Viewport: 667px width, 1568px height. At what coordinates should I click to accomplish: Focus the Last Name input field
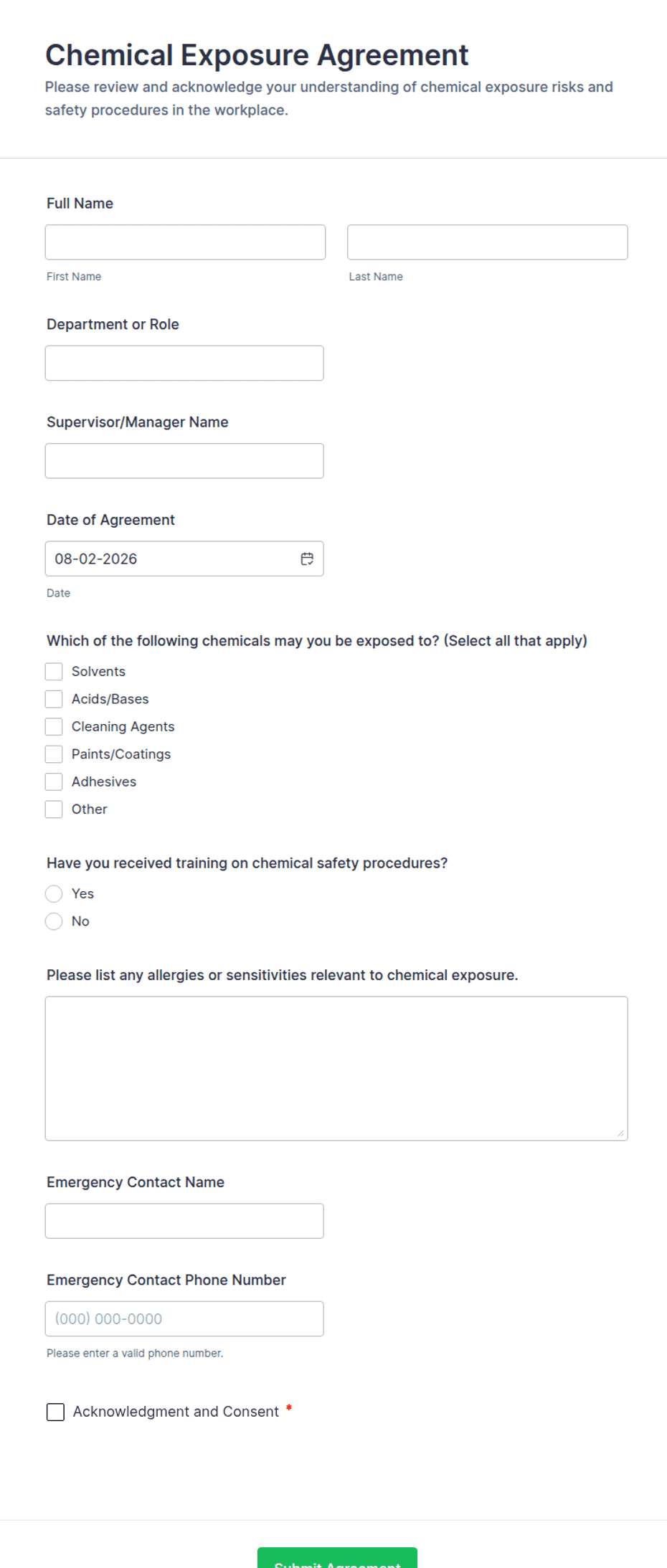click(x=488, y=242)
